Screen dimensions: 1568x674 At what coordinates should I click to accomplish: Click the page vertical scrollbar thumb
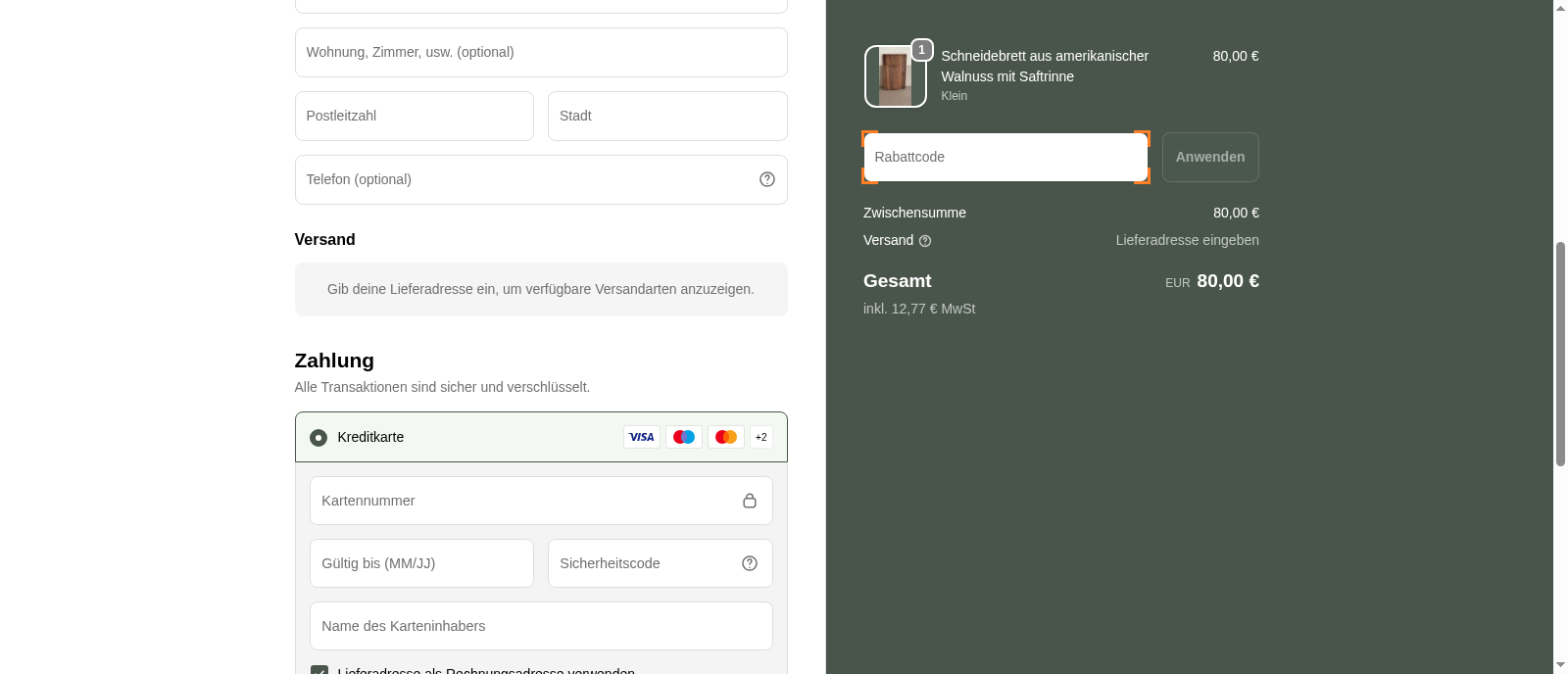[1560, 353]
